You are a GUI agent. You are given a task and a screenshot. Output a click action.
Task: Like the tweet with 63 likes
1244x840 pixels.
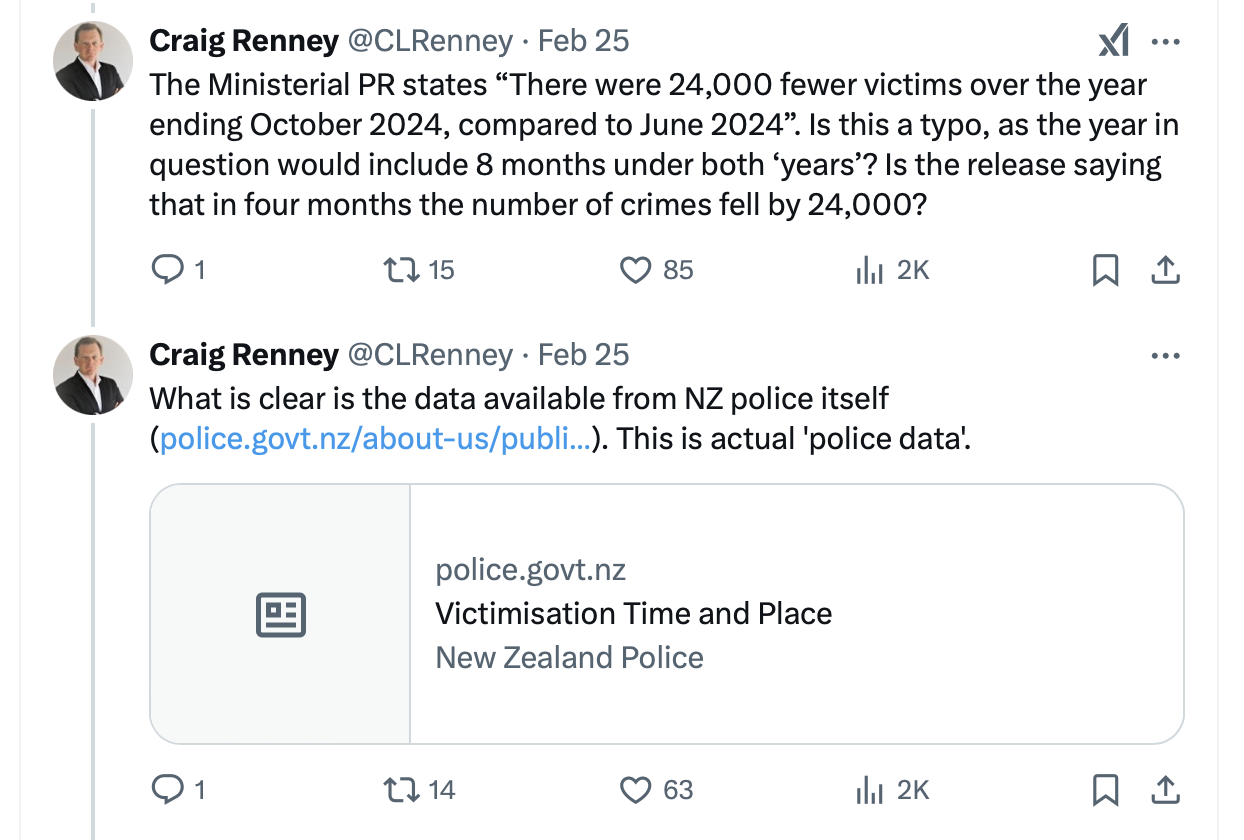click(x=636, y=790)
